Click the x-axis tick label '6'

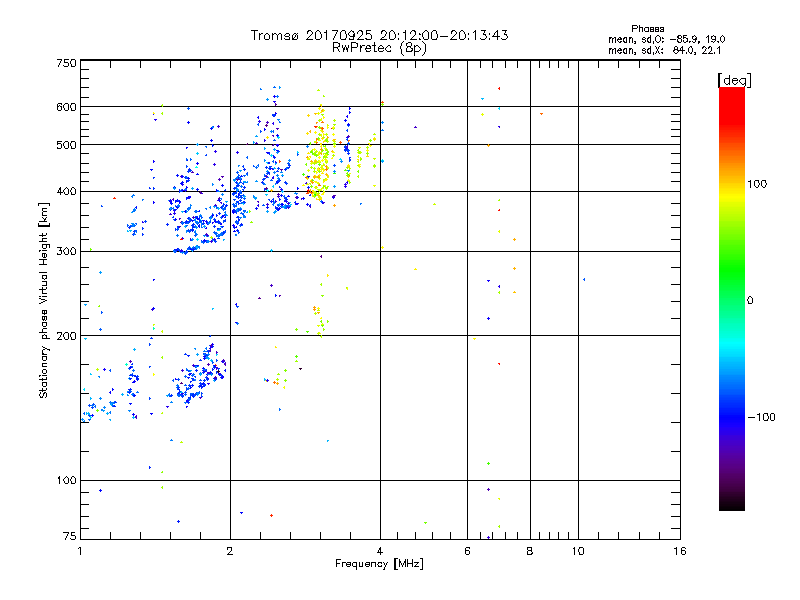467,551
